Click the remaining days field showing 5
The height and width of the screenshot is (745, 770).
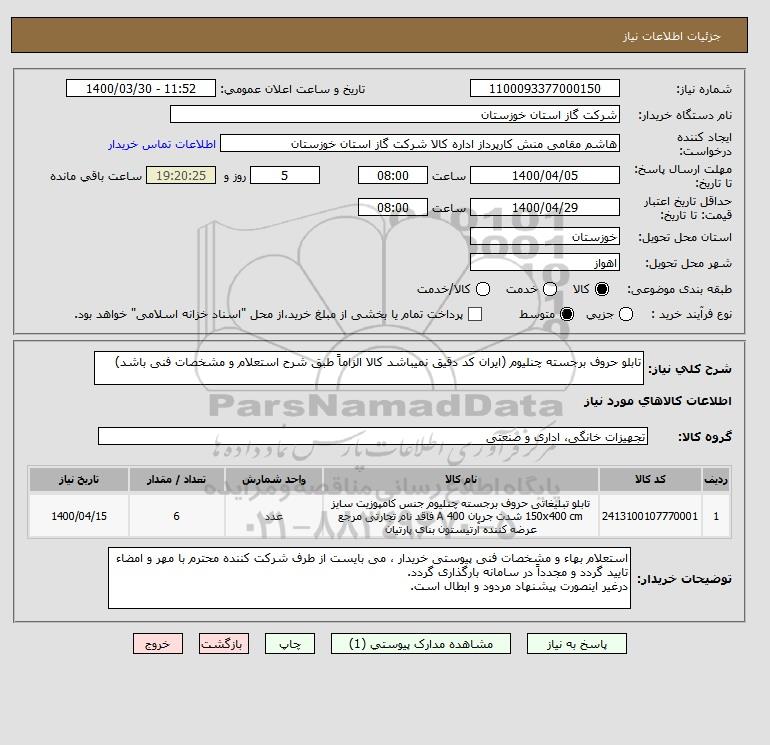tap(285, 175)
